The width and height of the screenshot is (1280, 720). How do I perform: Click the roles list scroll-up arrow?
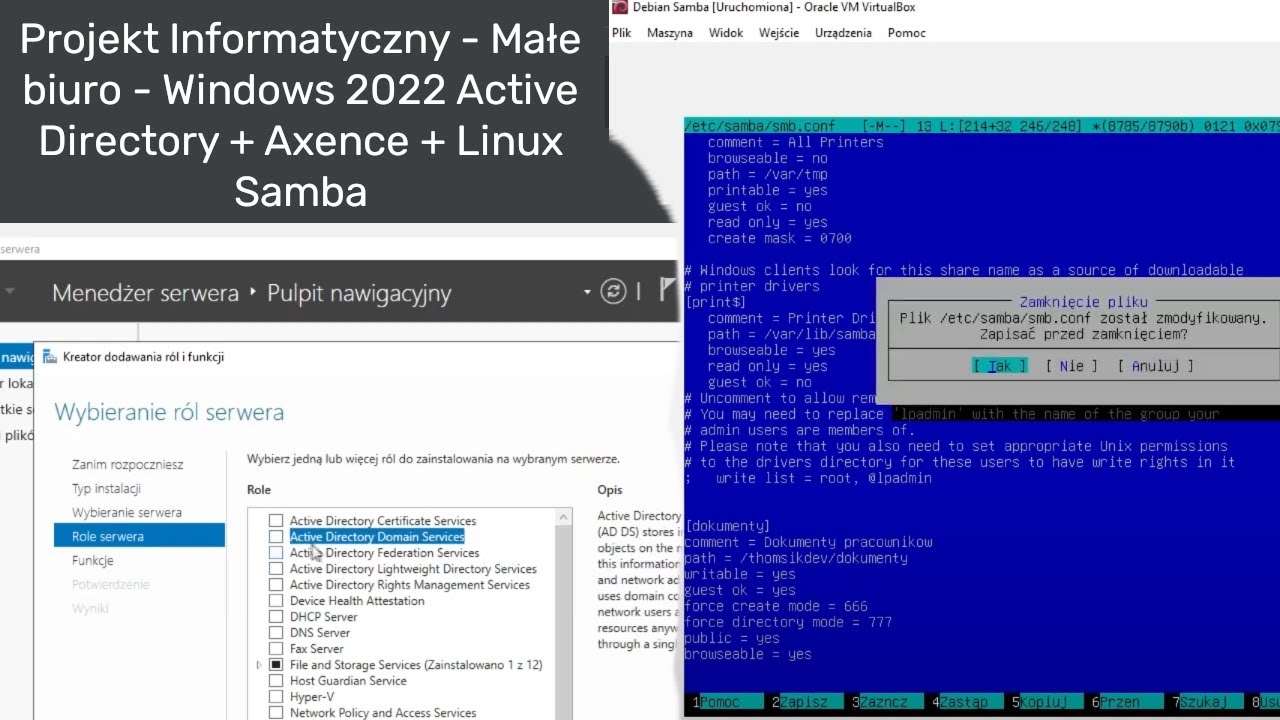(x=564, y=517)
